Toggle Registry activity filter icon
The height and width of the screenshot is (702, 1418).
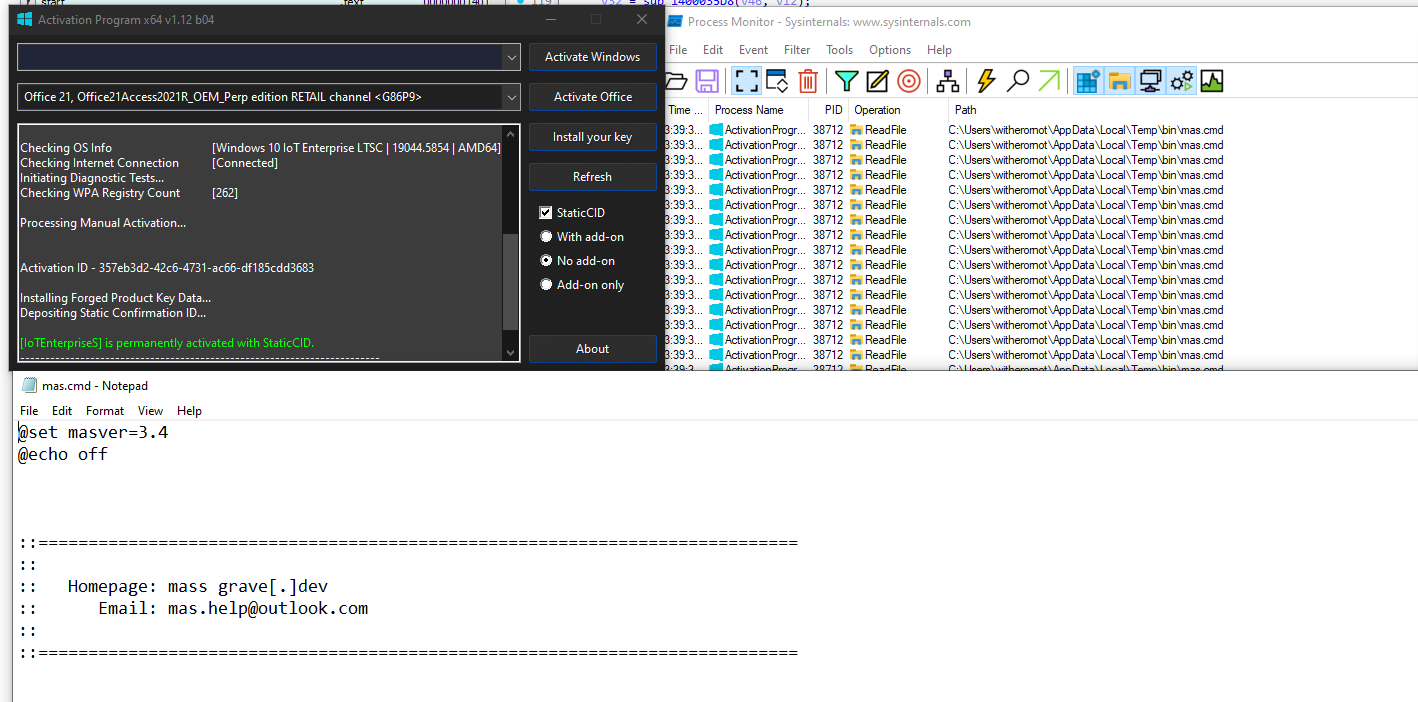coord(1088,81)
